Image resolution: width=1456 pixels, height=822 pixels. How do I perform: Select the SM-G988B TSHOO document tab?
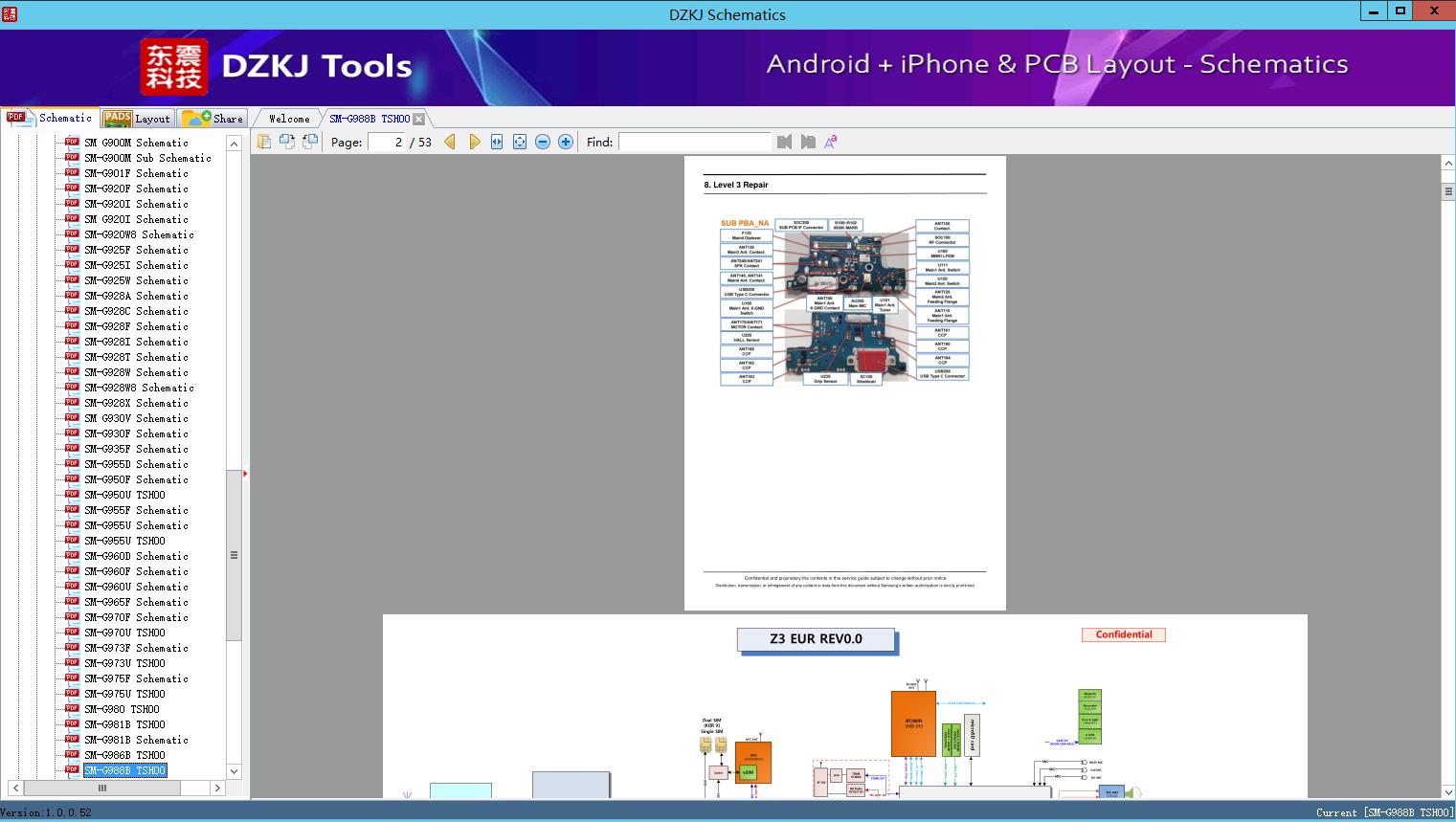pos(370,119)
